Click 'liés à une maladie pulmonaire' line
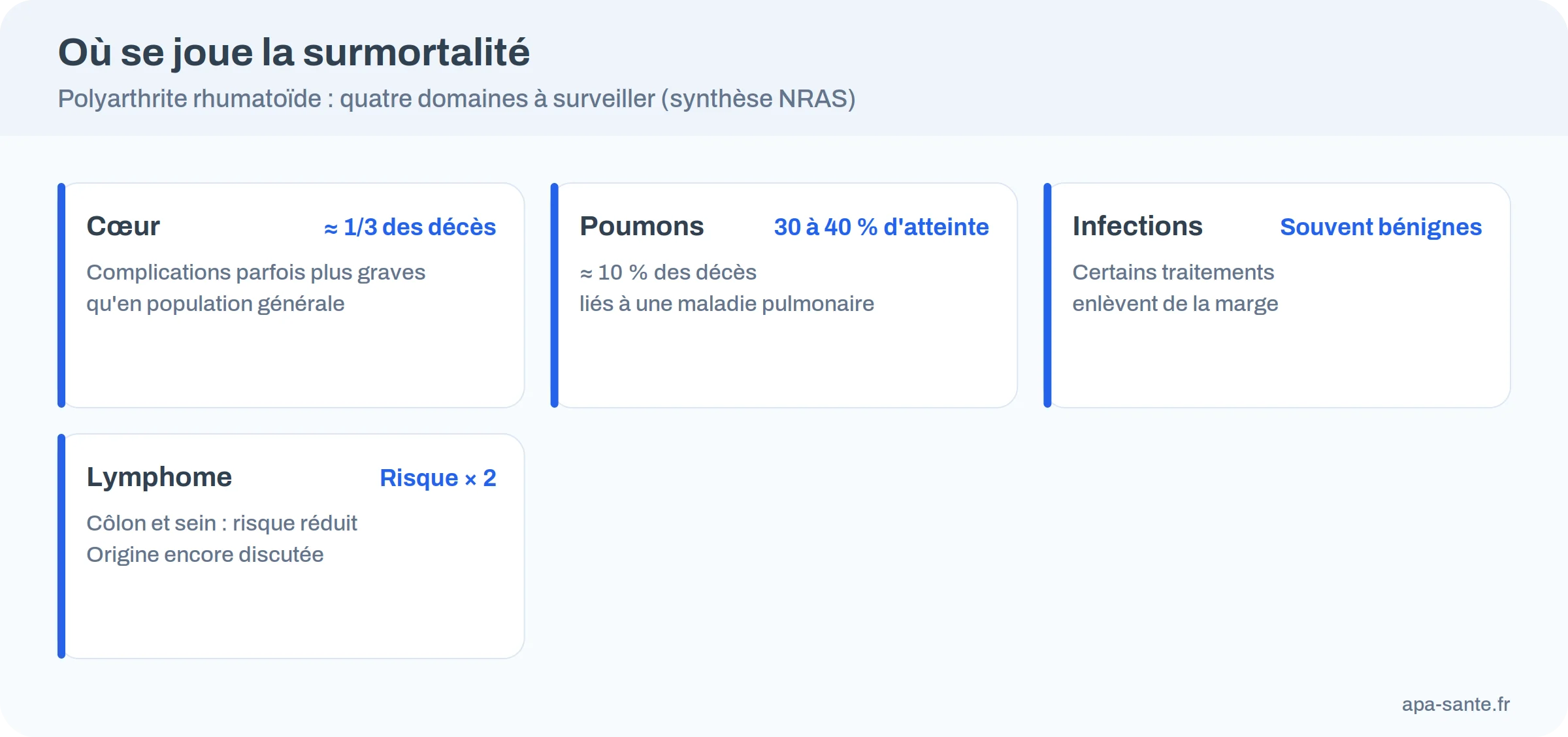Viewport: 1568px width, 737px height. pyautogui.click(x=727, y=303)
